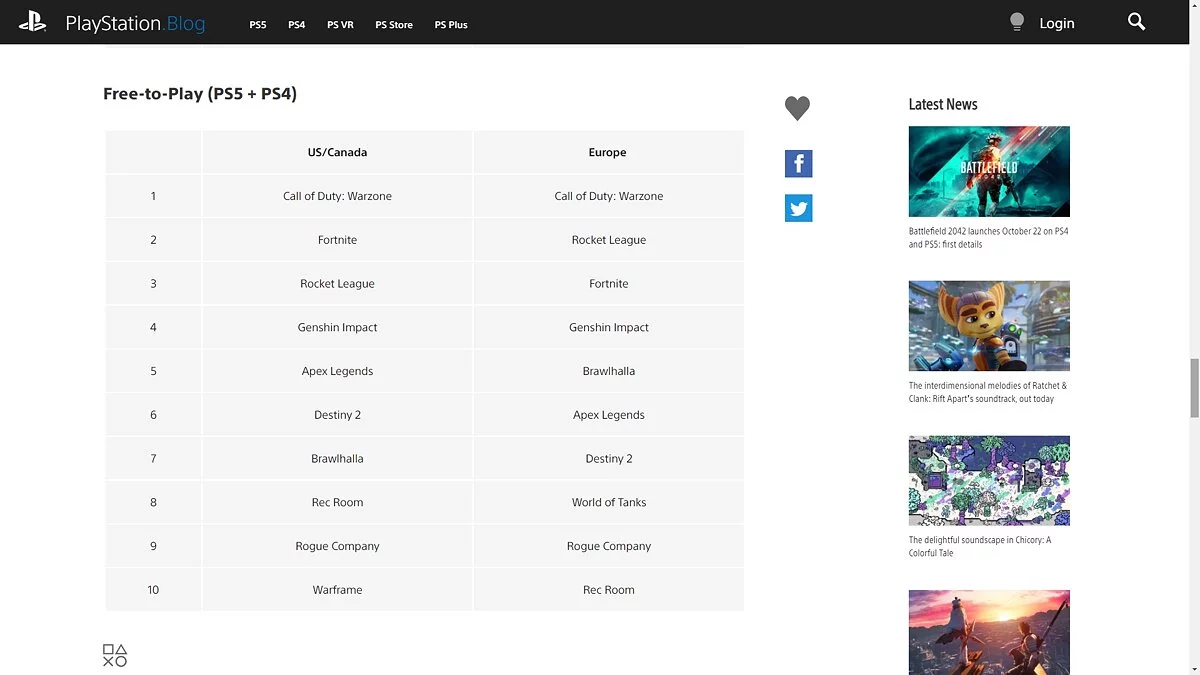Read 'Battlefield 2042 launches October 22' article link
1200x675 pixels.
tap(988, 238)
